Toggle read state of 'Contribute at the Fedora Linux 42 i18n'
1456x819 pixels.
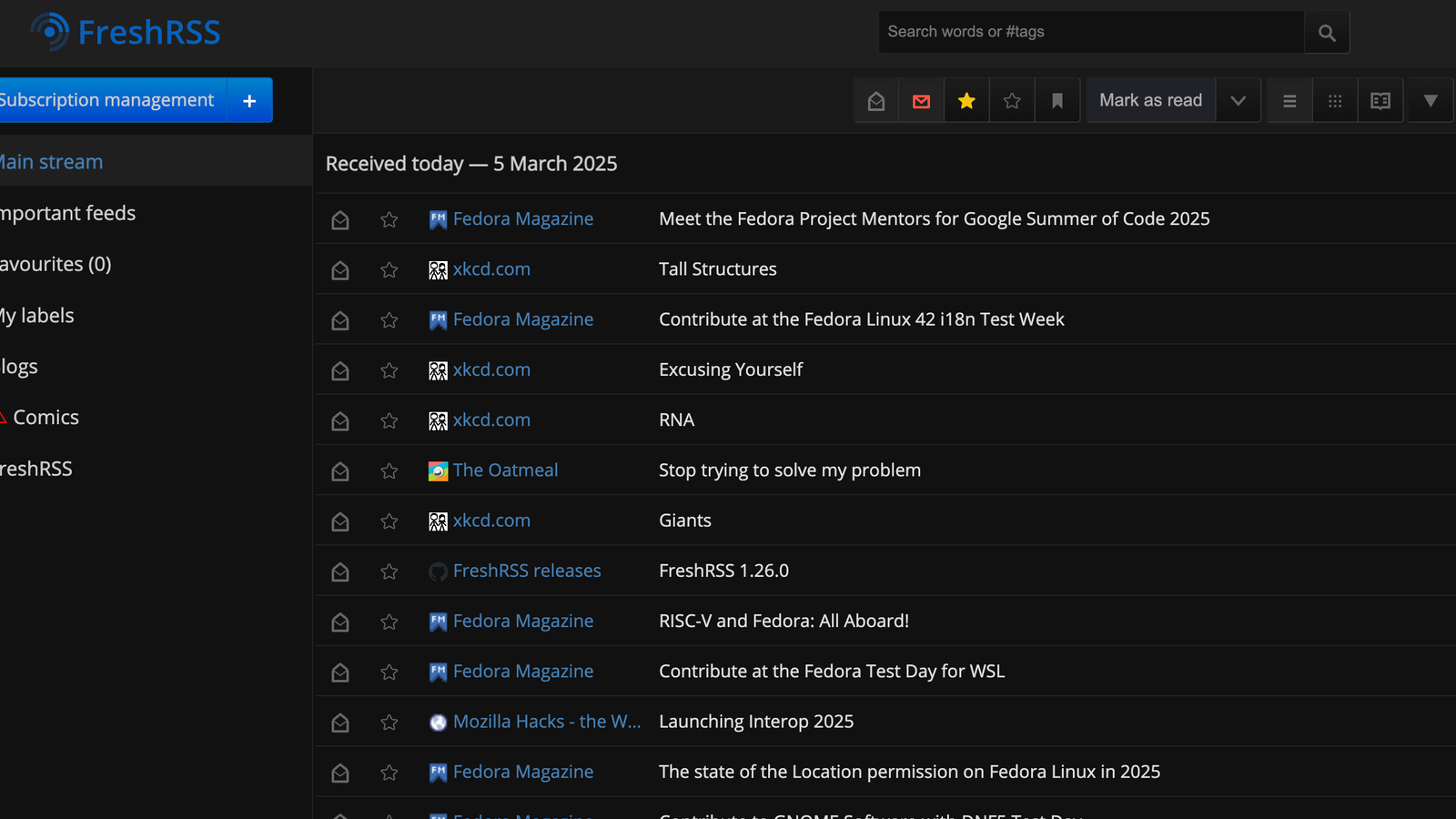[340, 320]
